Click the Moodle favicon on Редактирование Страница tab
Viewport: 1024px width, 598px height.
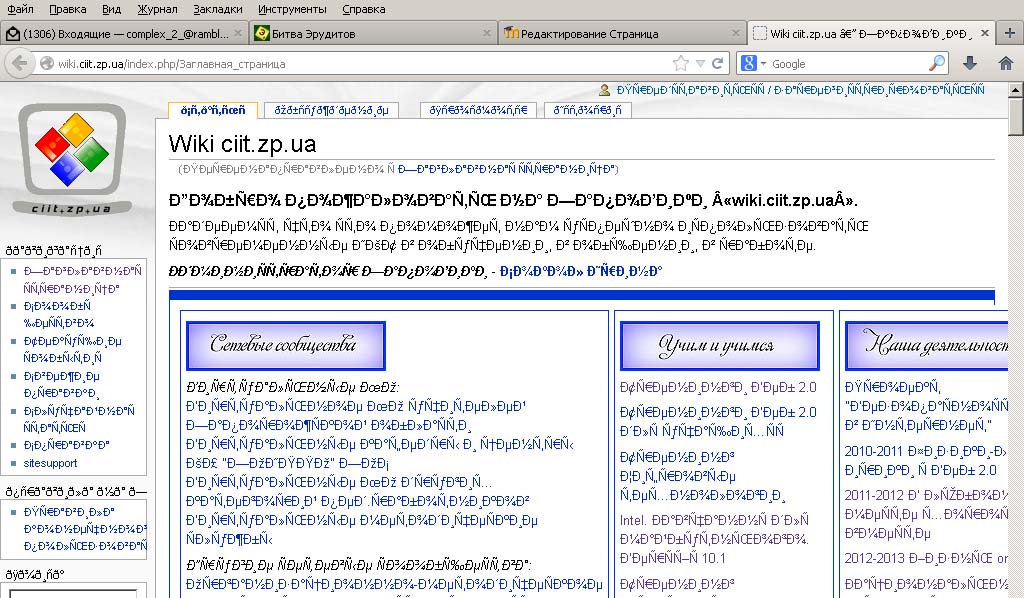[511, 33]
